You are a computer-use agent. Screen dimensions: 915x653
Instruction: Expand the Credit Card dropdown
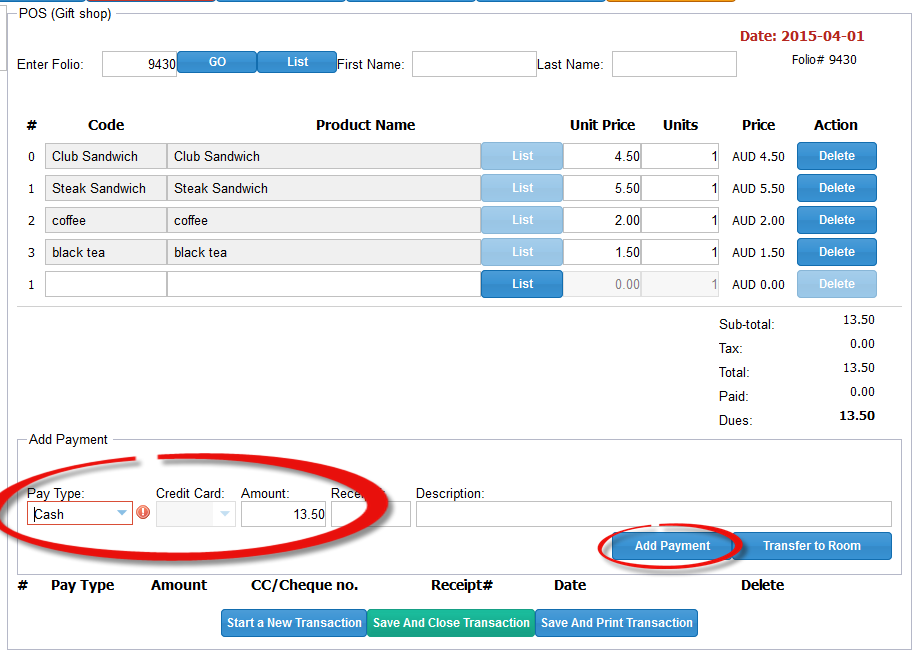225,514
